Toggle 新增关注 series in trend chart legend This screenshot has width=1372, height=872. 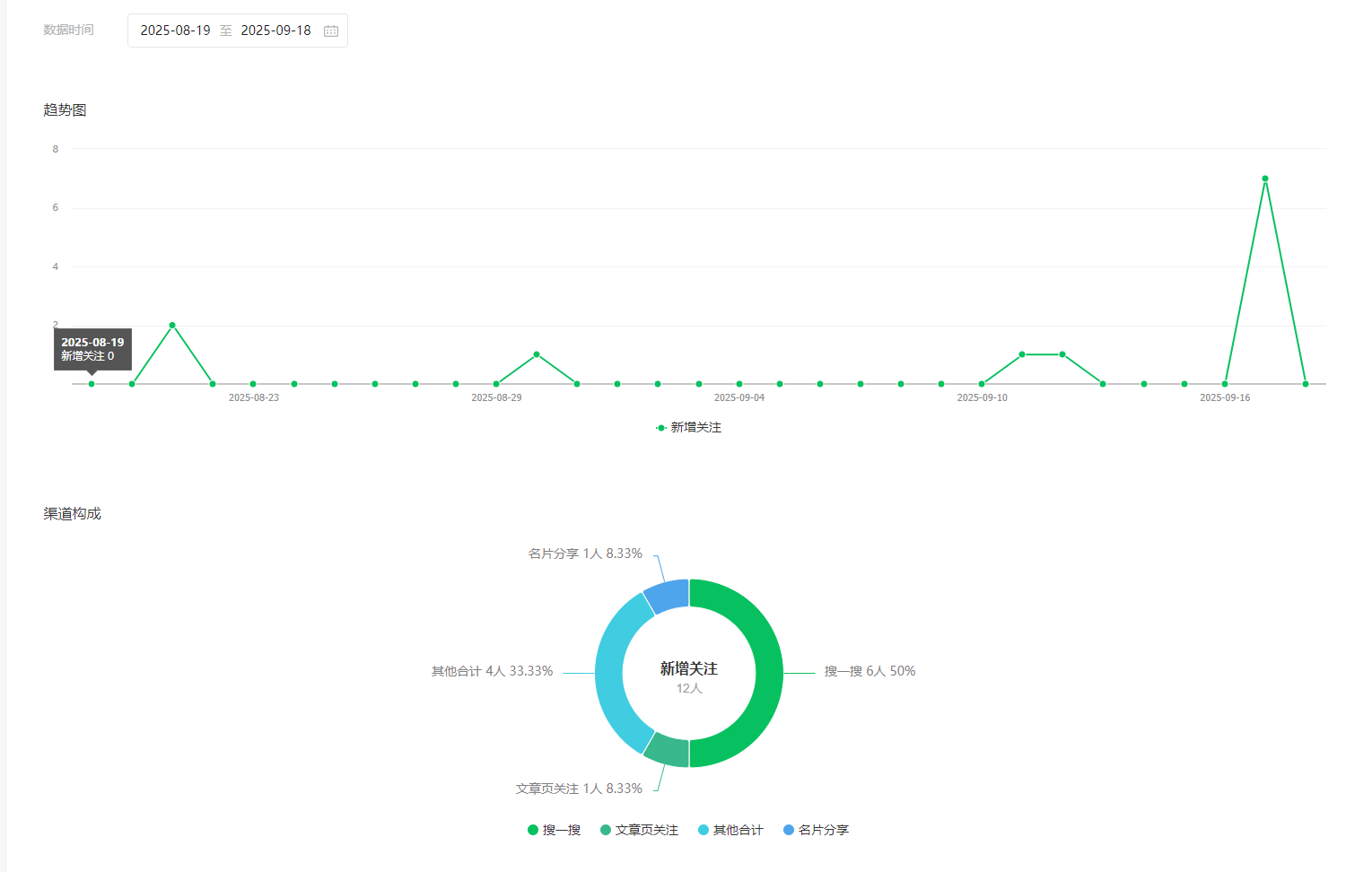[688, 428]
